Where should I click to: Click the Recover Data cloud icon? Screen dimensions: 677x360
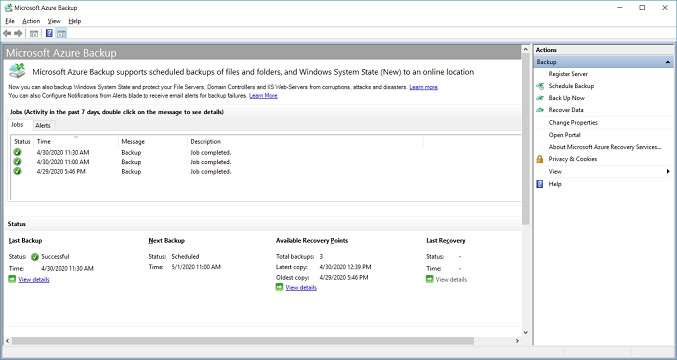[x=540, y=110]
